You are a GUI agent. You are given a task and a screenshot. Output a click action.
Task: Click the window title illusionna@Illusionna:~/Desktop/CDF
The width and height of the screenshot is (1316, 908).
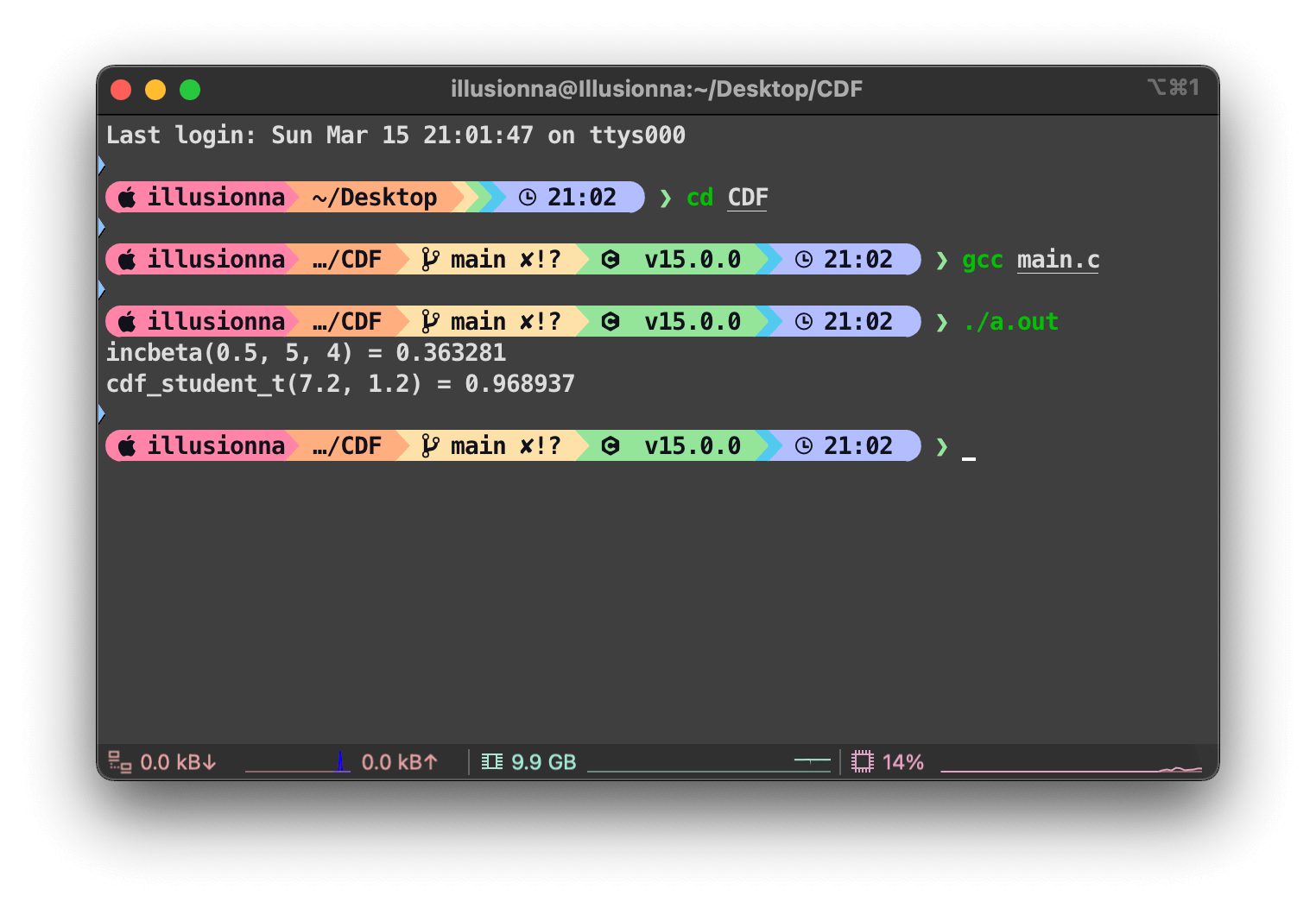[656, 89]
